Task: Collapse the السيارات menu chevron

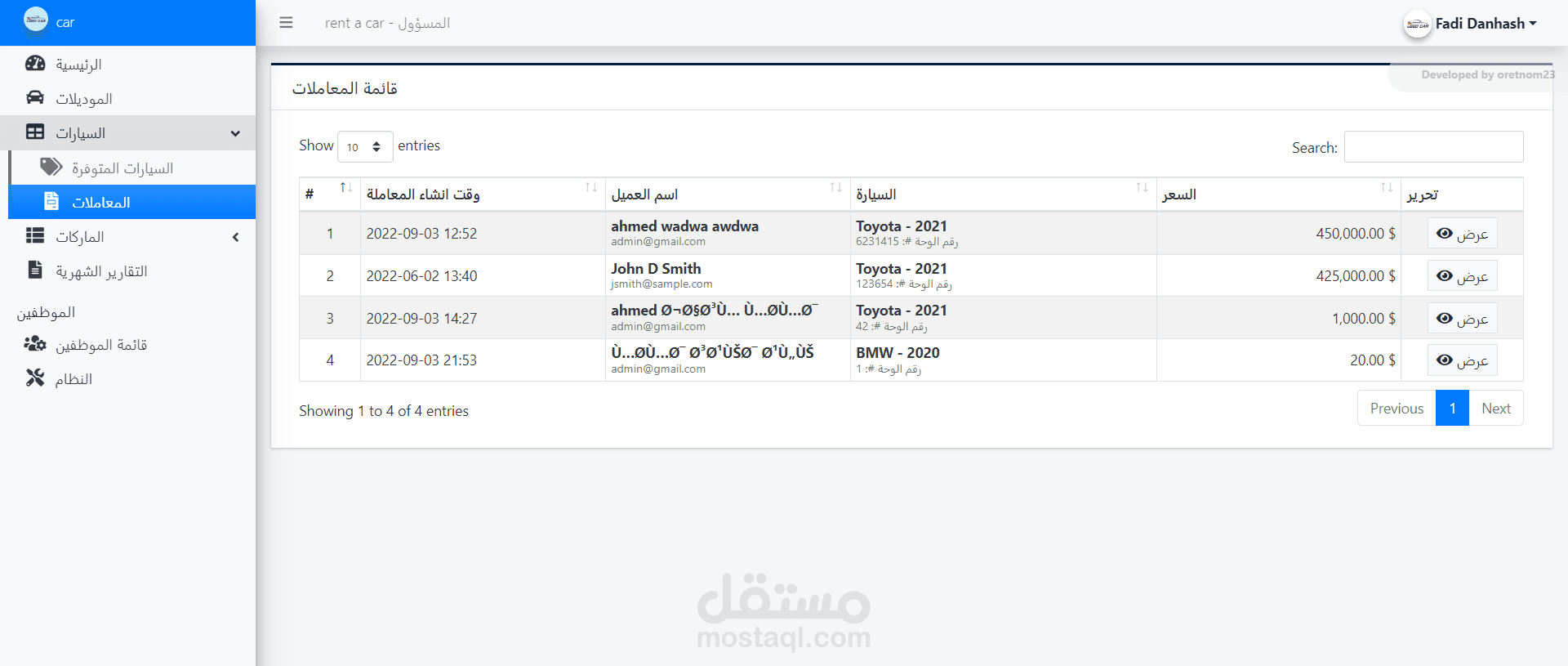Action: [235, 133]
